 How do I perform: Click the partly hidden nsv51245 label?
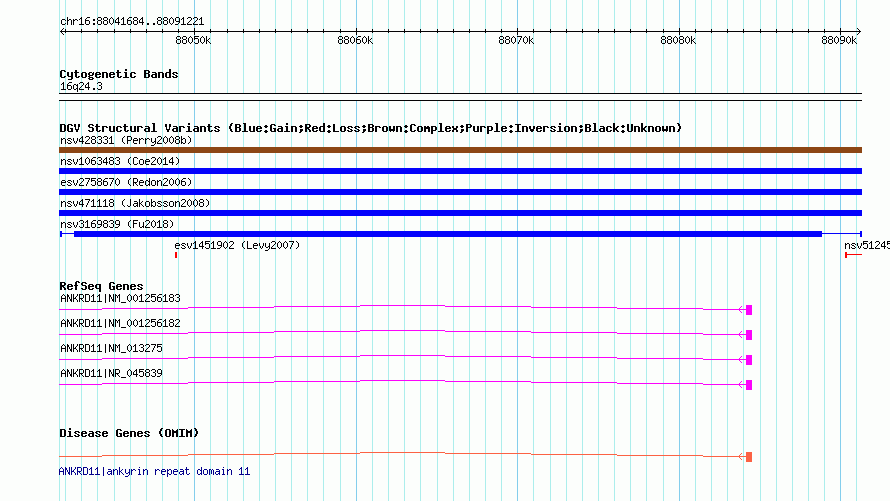click(867, 245)
